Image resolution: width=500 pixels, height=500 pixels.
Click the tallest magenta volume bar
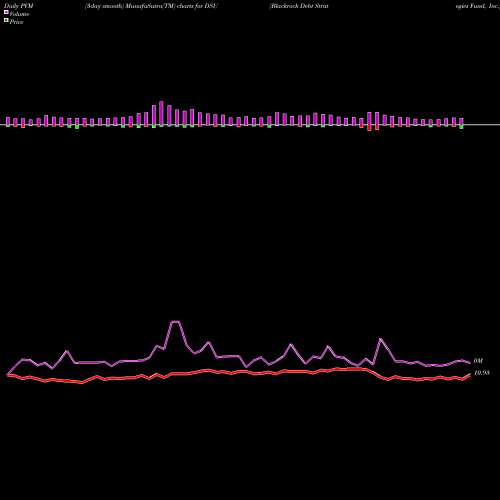[x=162, y=114]
